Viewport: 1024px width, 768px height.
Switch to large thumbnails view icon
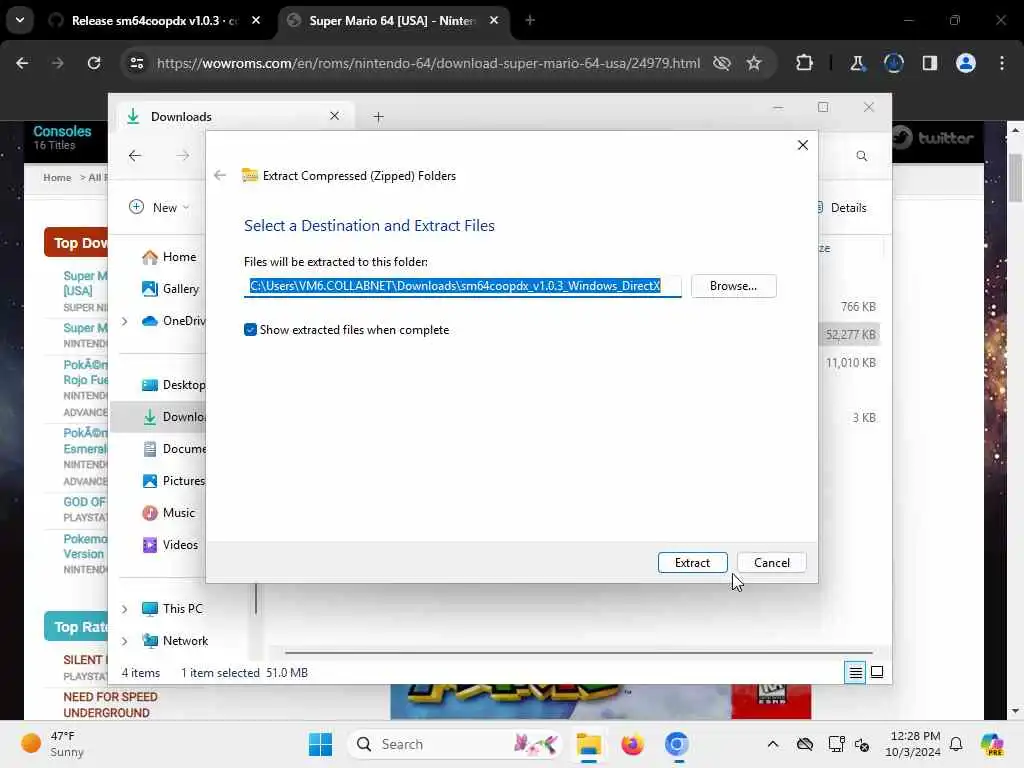point(877,672)
